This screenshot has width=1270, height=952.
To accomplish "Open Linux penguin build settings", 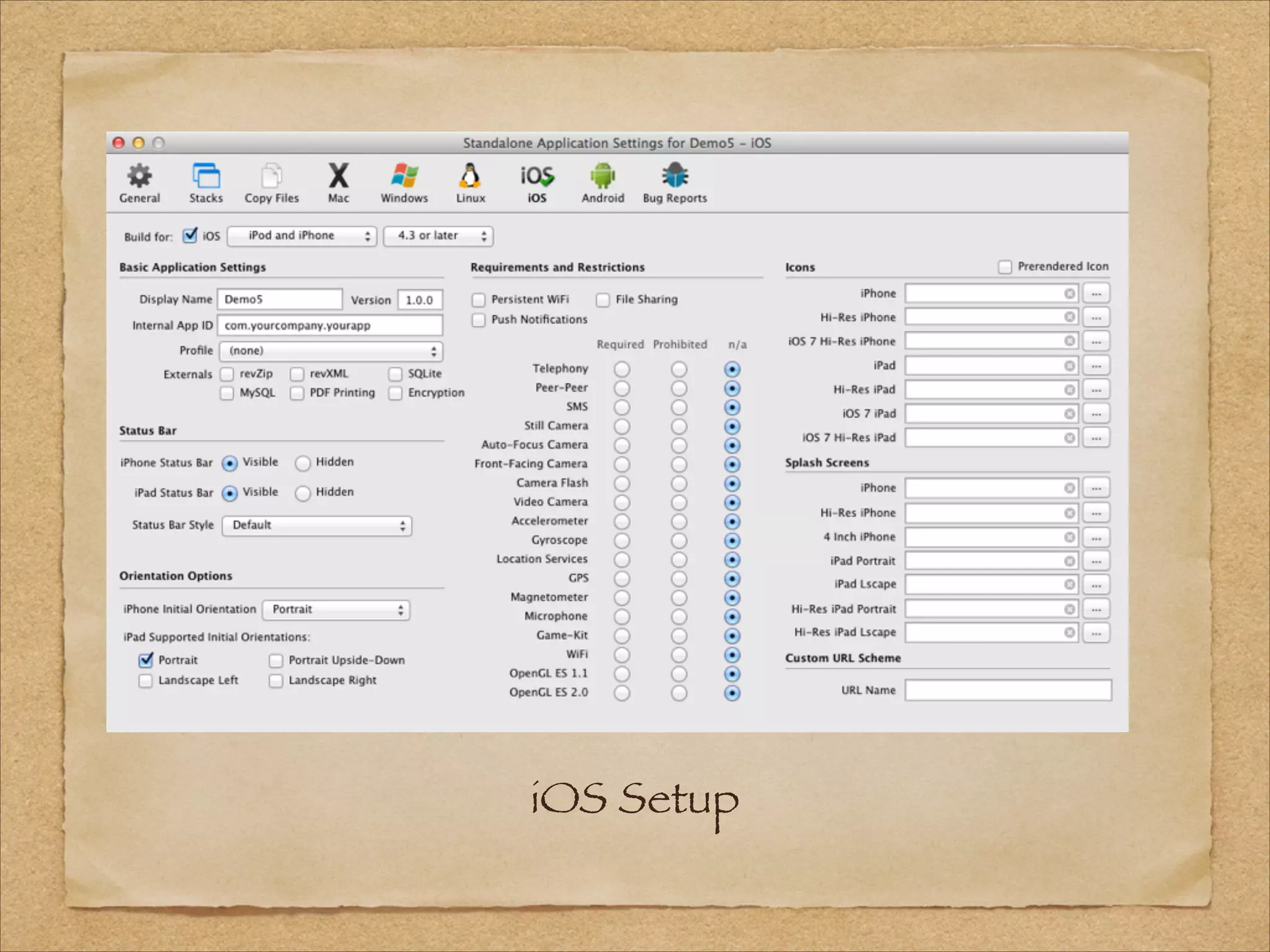I will point(470,183).
